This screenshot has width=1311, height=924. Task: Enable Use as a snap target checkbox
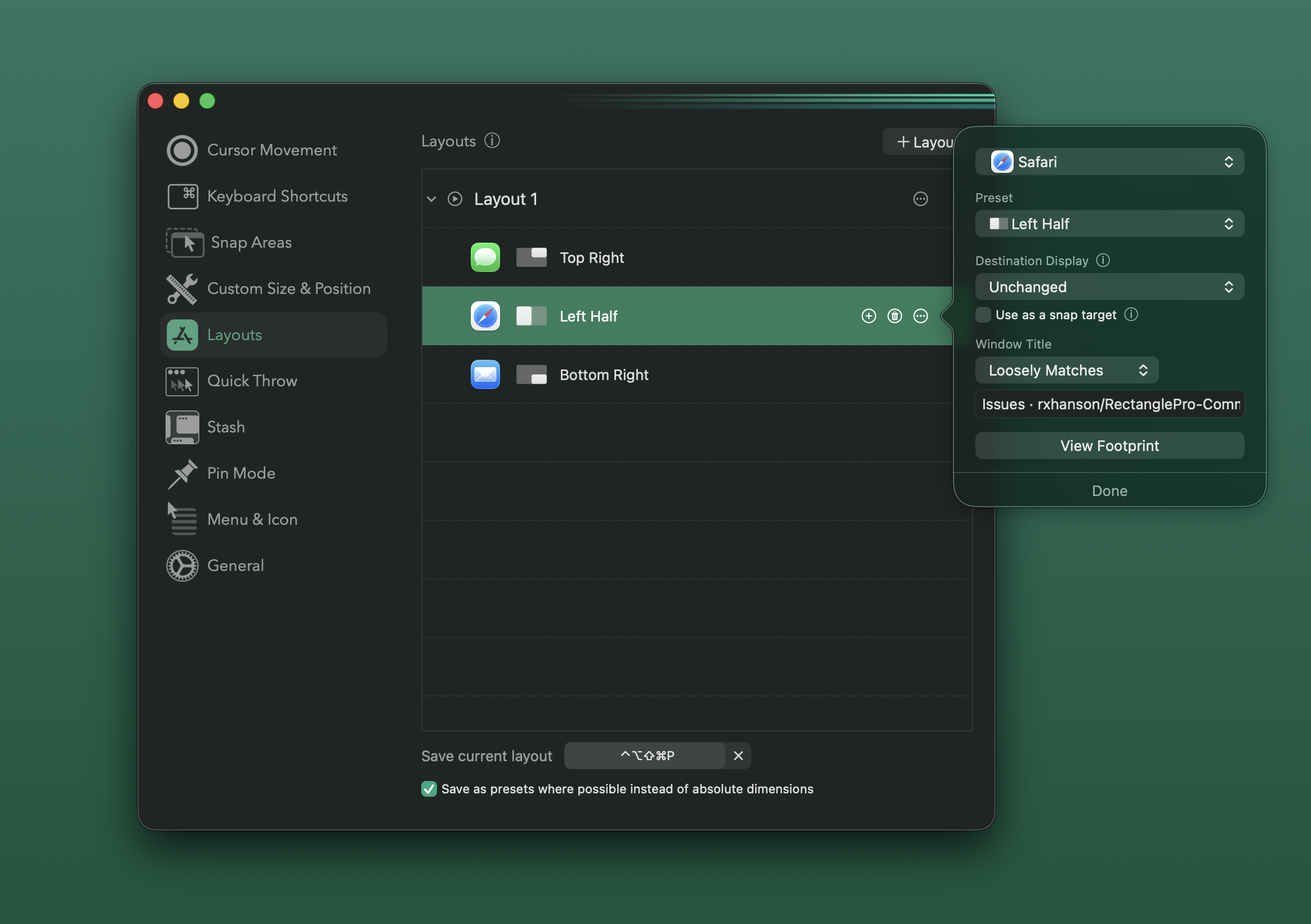(x=983, y=315)
